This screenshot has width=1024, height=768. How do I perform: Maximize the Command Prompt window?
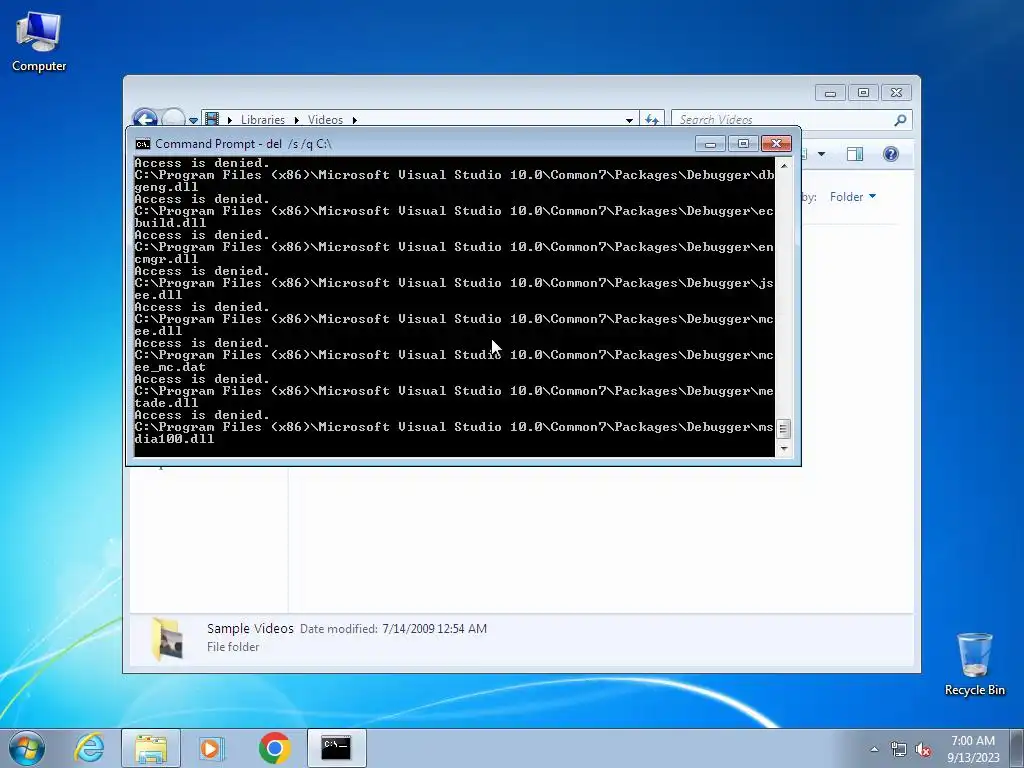[743, 144]
